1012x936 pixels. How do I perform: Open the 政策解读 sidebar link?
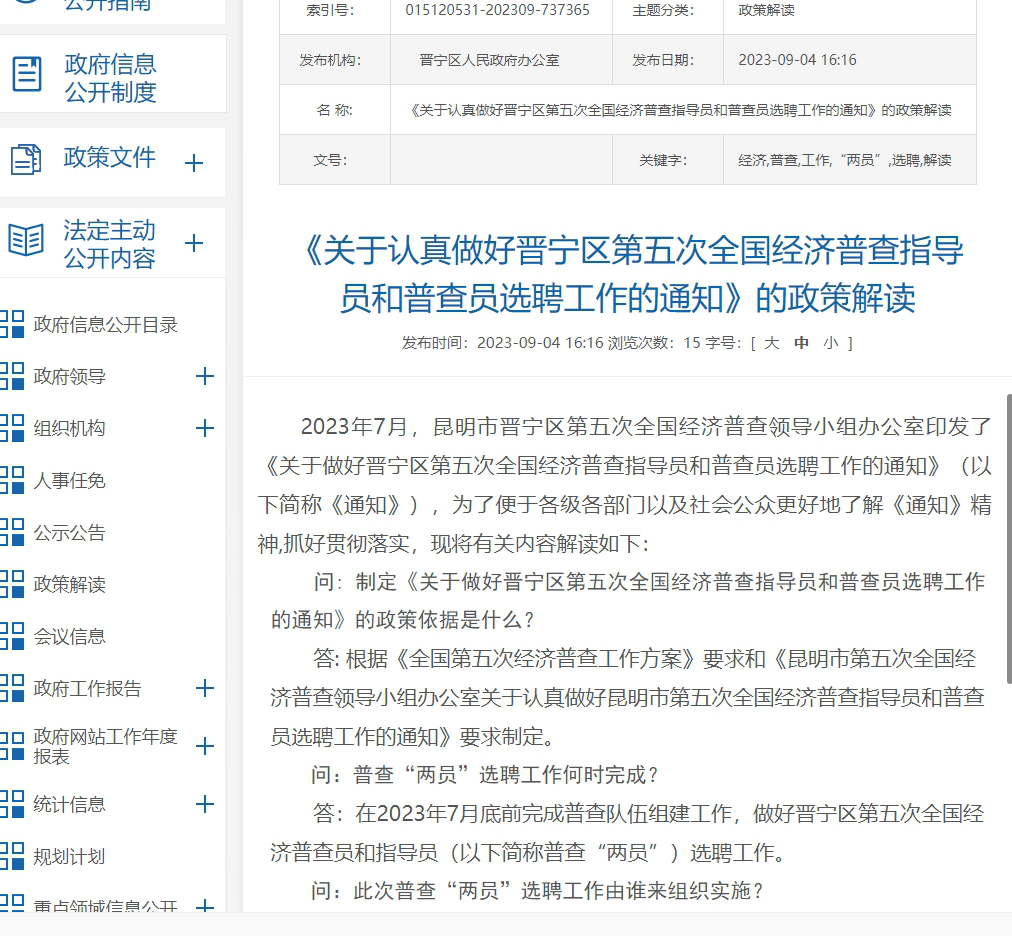click(x=69, y=584)
